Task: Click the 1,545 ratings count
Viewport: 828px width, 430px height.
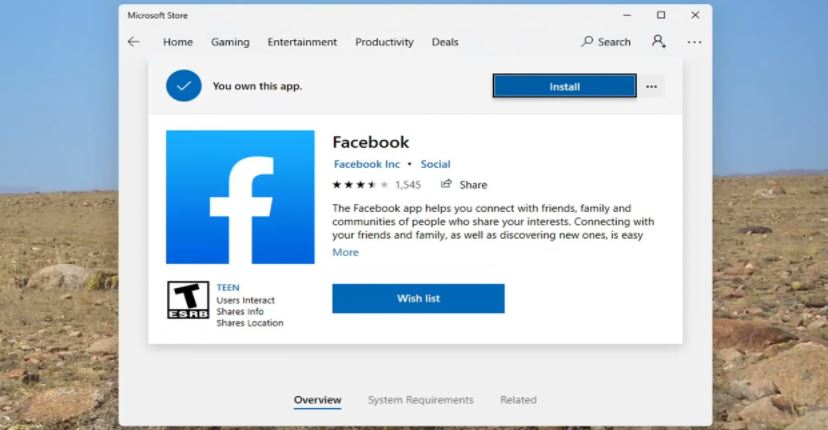Action: 408,185
